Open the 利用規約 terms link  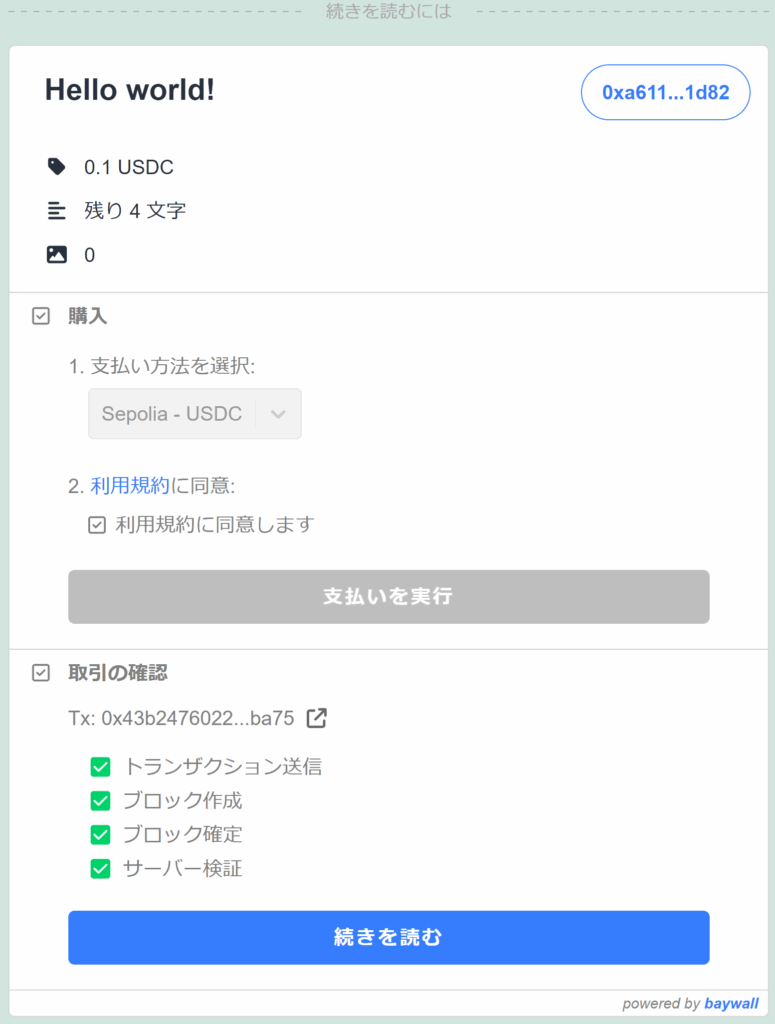pos(130,486)
